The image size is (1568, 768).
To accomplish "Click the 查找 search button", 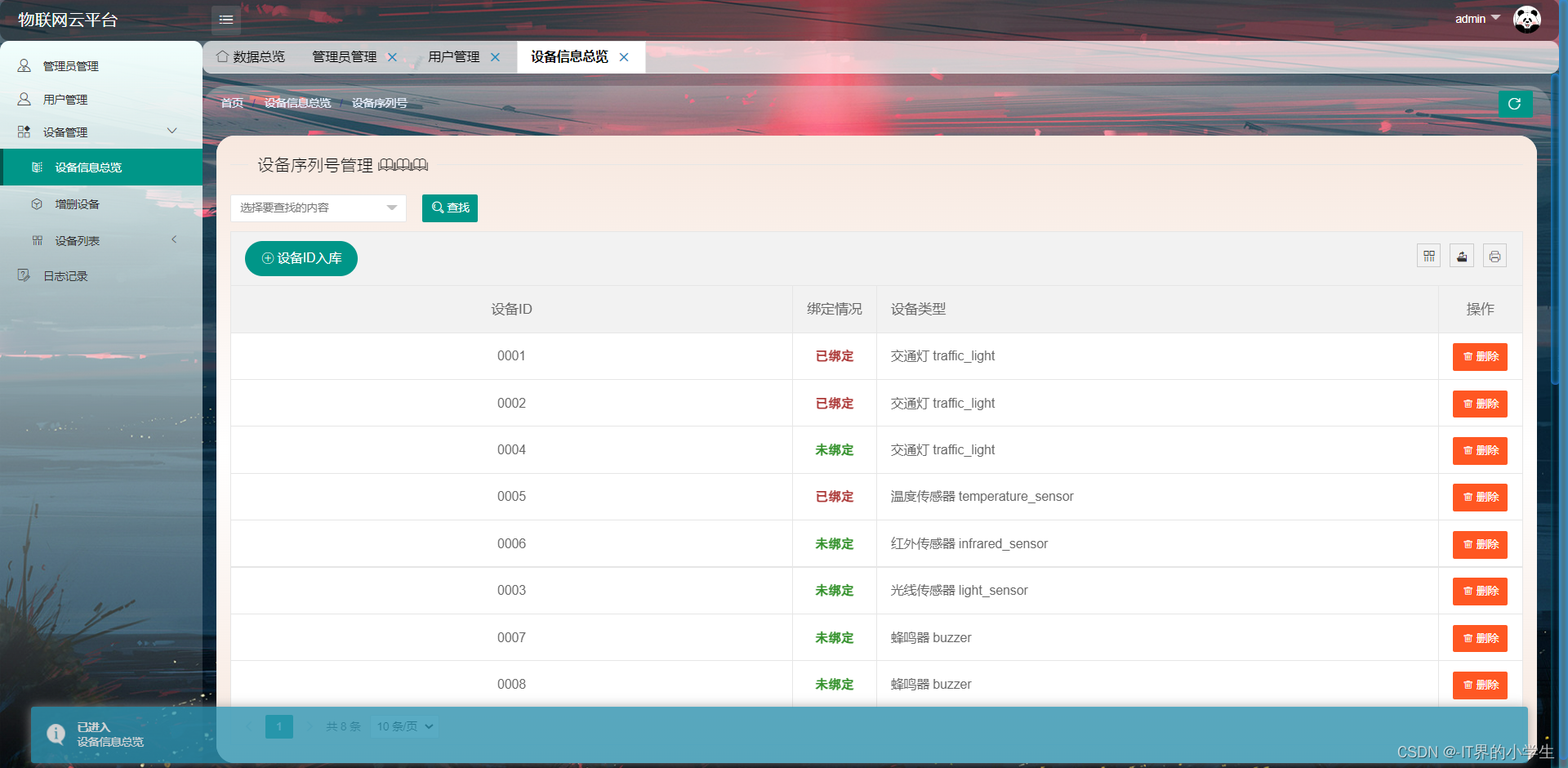I will pyautogui.click(x=450, y=208).
